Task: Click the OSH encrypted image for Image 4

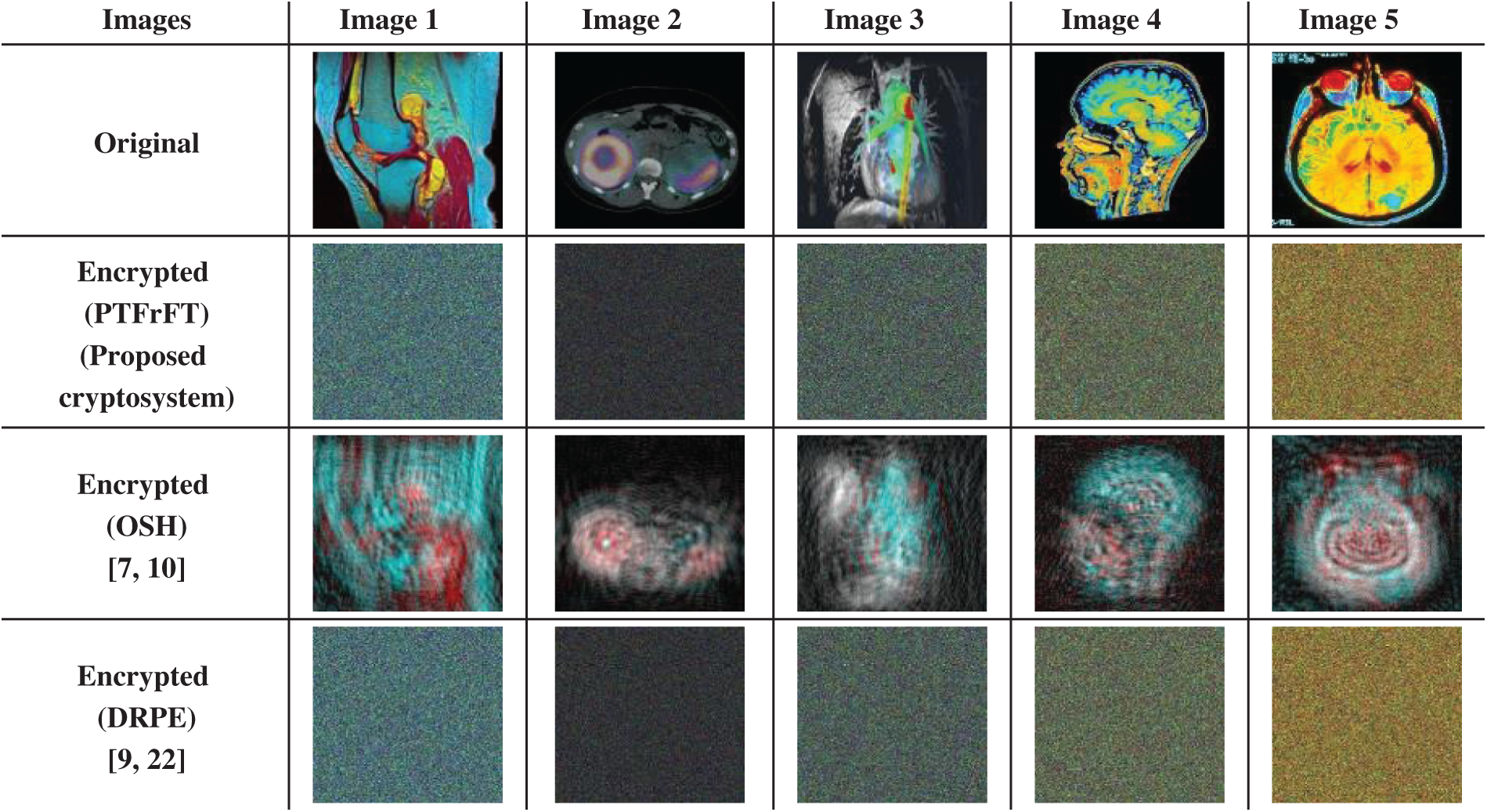Action: (1129, 523)
